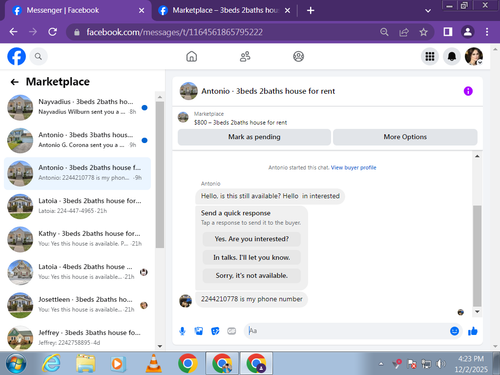Viewport: 500px width, 375px height.
Task: Click the More Options button
Action: pos(405,137)
